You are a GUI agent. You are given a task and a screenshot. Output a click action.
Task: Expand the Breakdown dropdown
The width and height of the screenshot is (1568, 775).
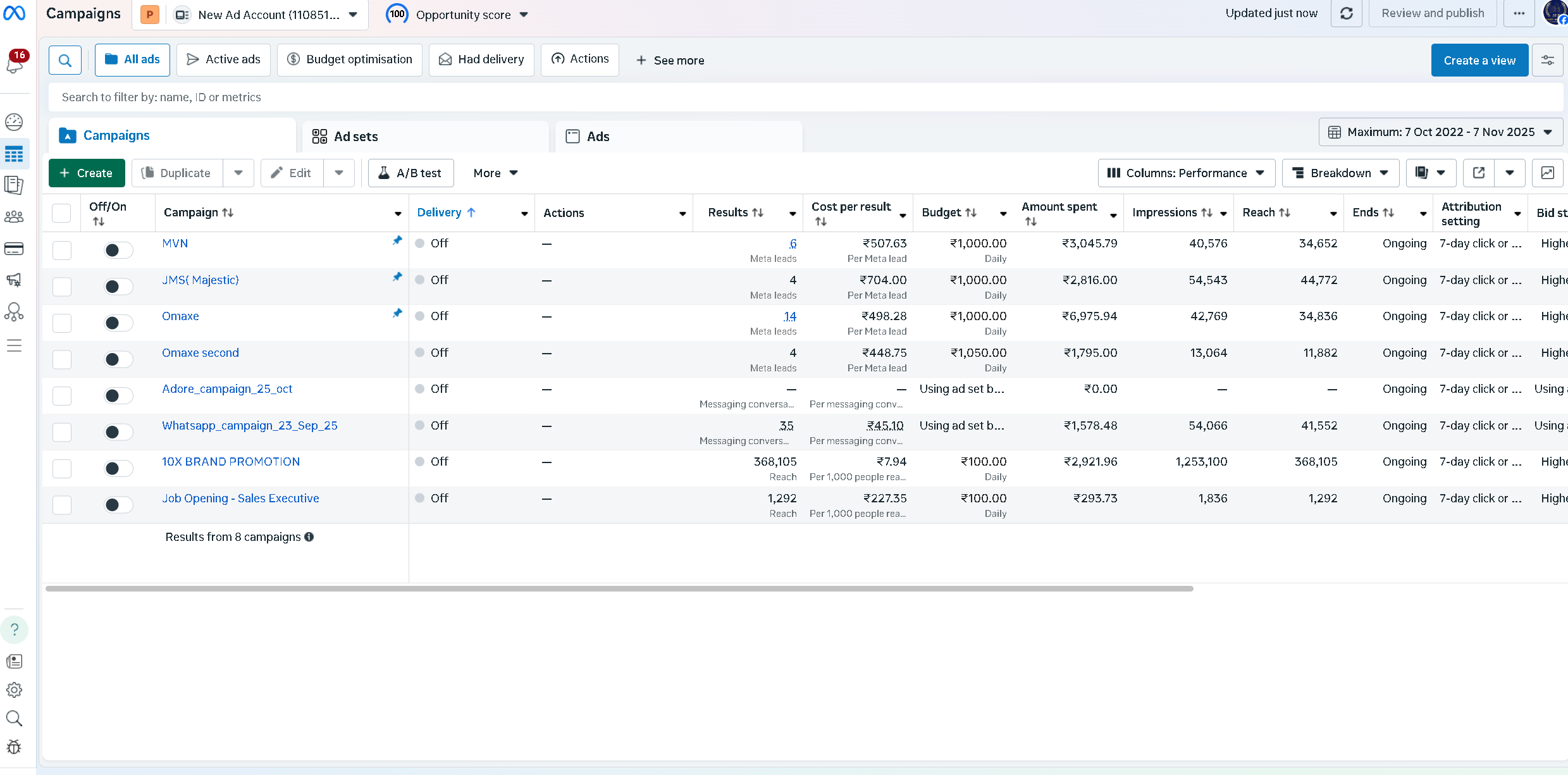click(1340, 173)
